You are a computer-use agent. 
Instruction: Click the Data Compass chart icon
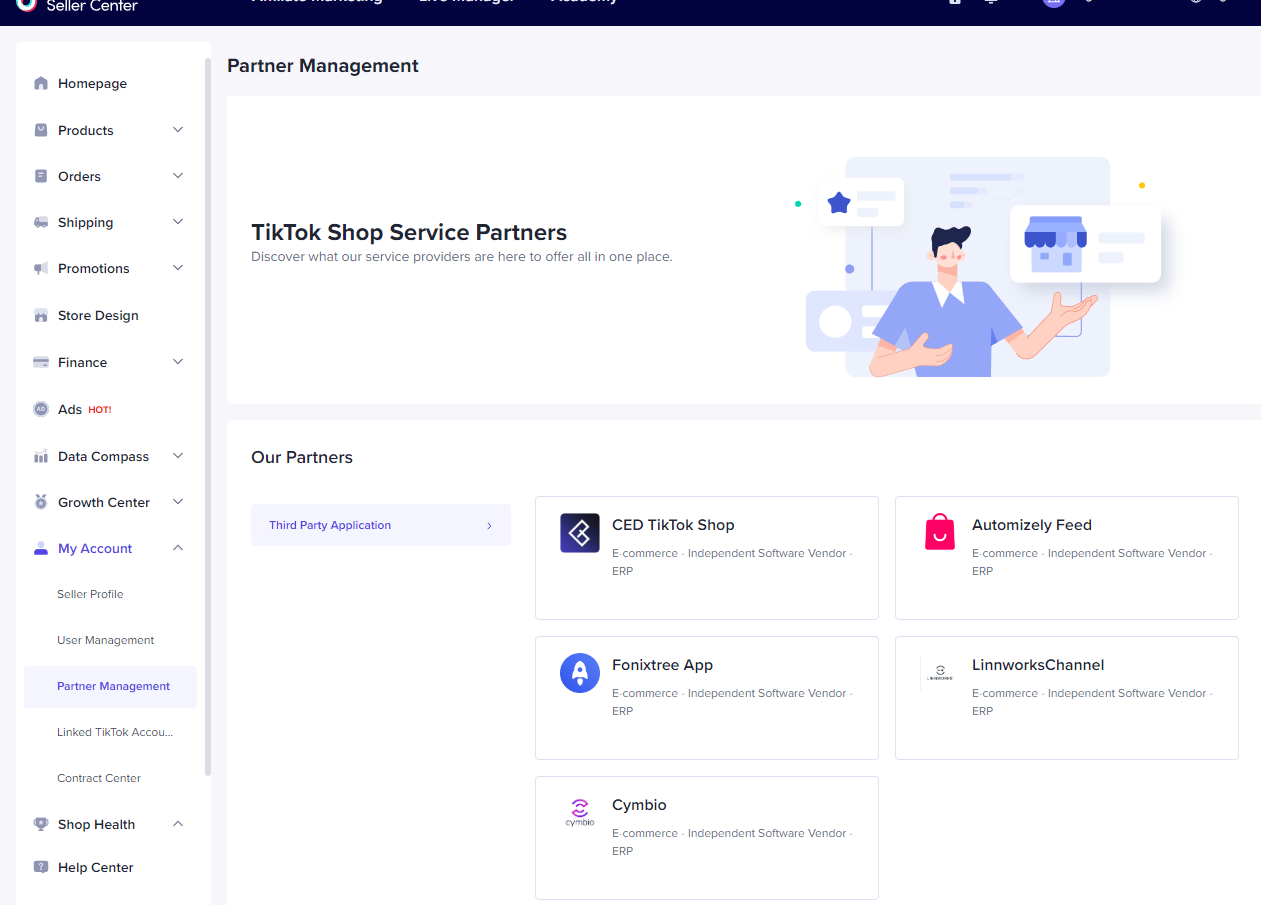point(41,456)
